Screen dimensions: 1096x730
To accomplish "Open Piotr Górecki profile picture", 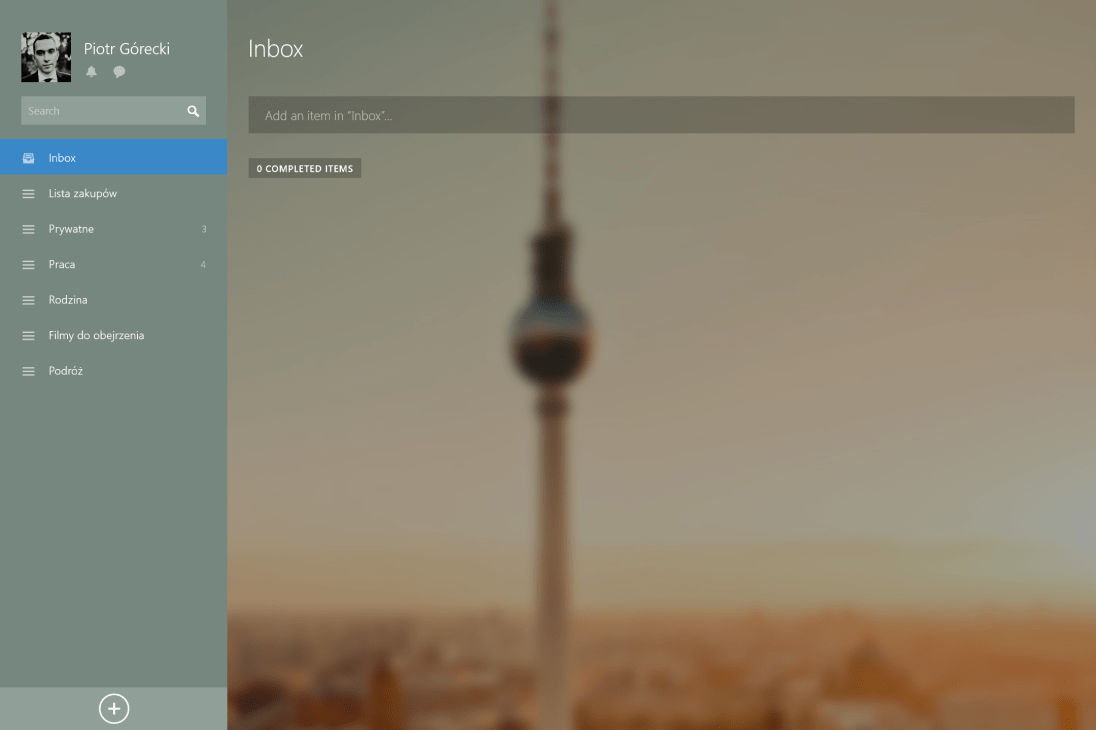I will pos(46,57).
